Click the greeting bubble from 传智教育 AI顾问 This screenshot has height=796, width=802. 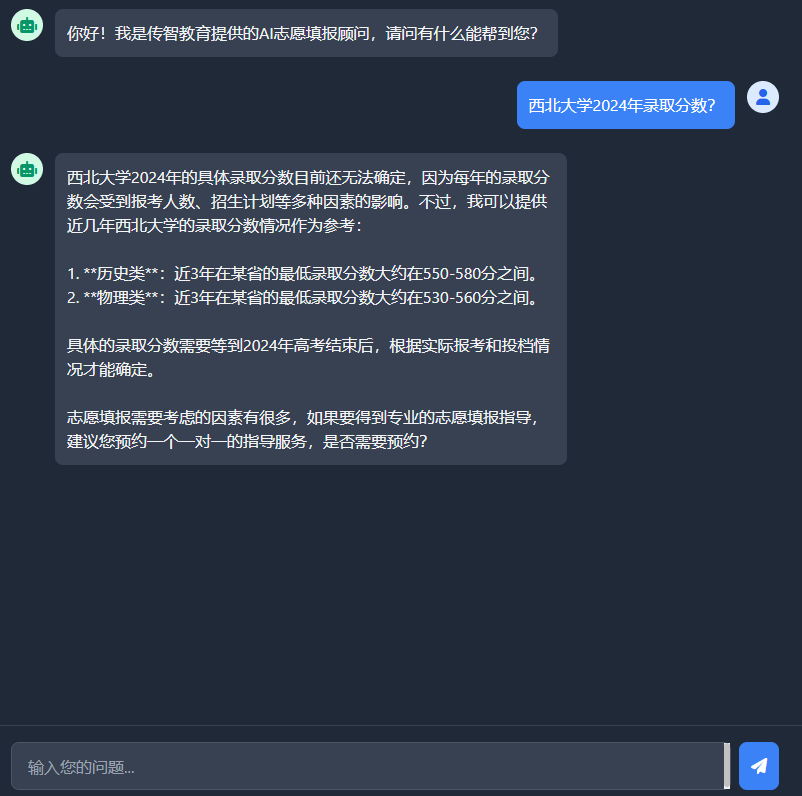306,33
